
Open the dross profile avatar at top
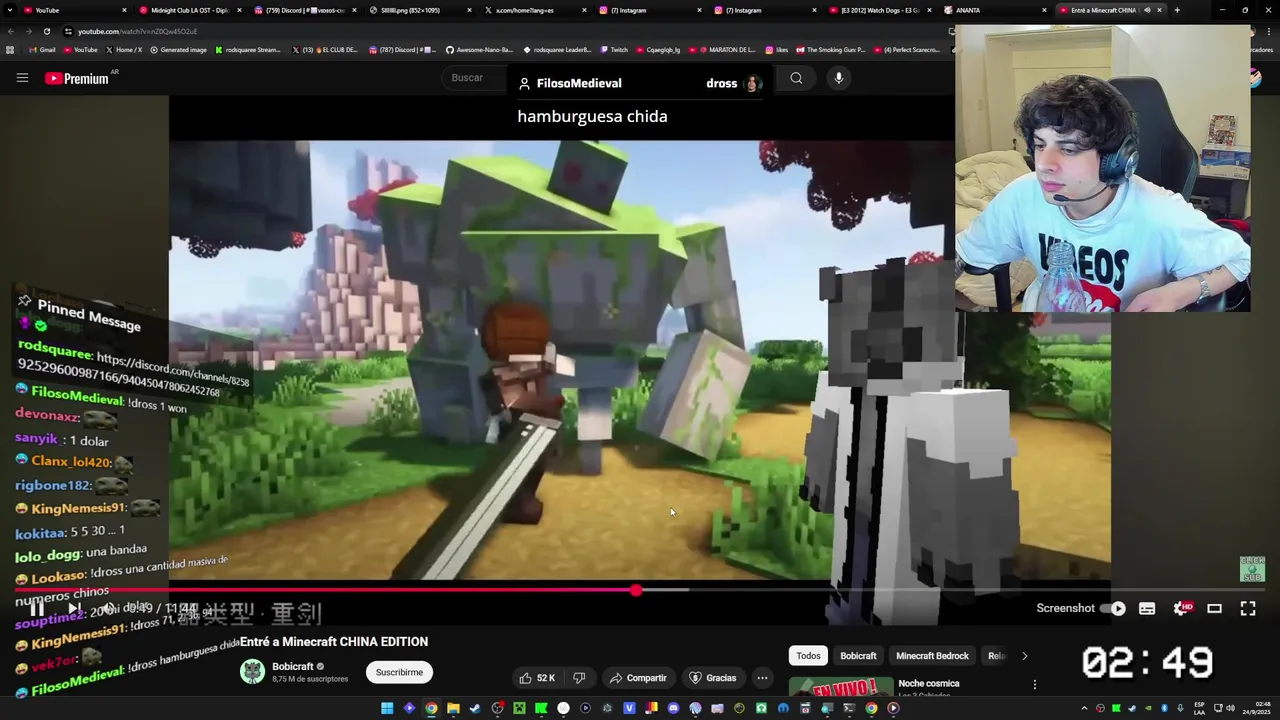752,83
